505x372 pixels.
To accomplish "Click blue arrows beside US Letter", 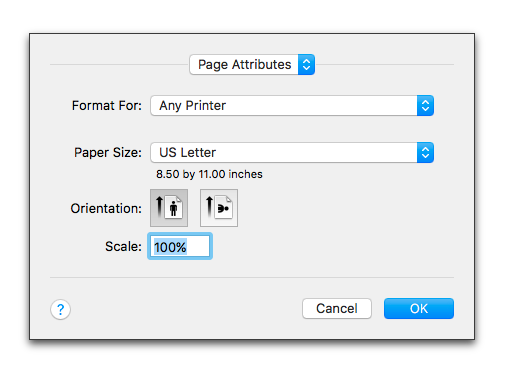I will point(425,153).
